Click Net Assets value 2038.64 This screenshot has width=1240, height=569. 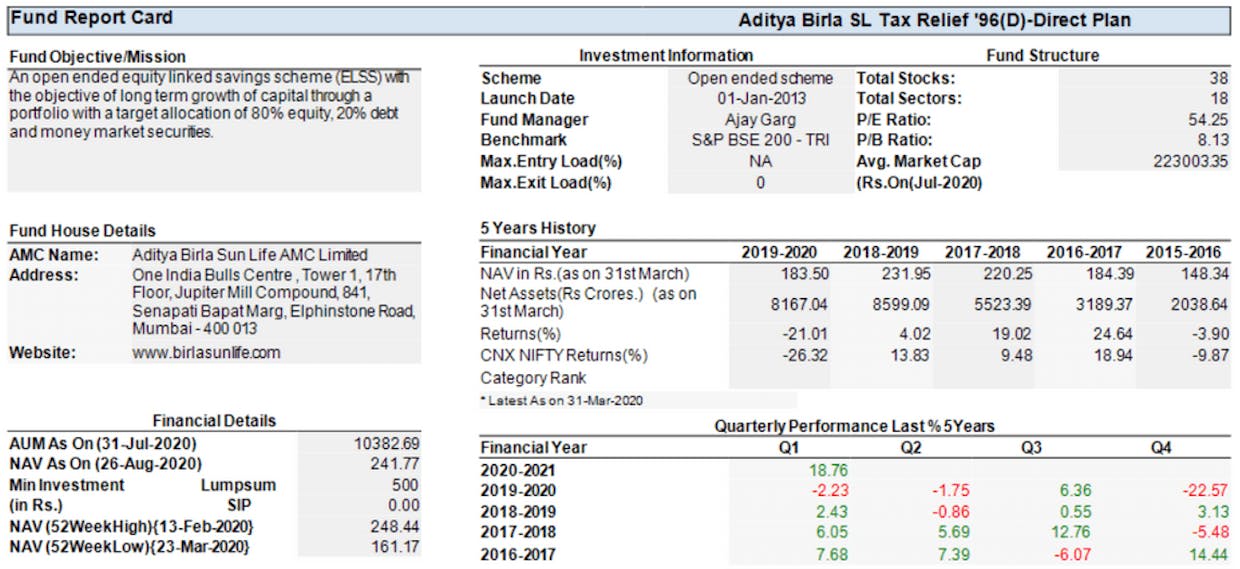(1198, 304)
